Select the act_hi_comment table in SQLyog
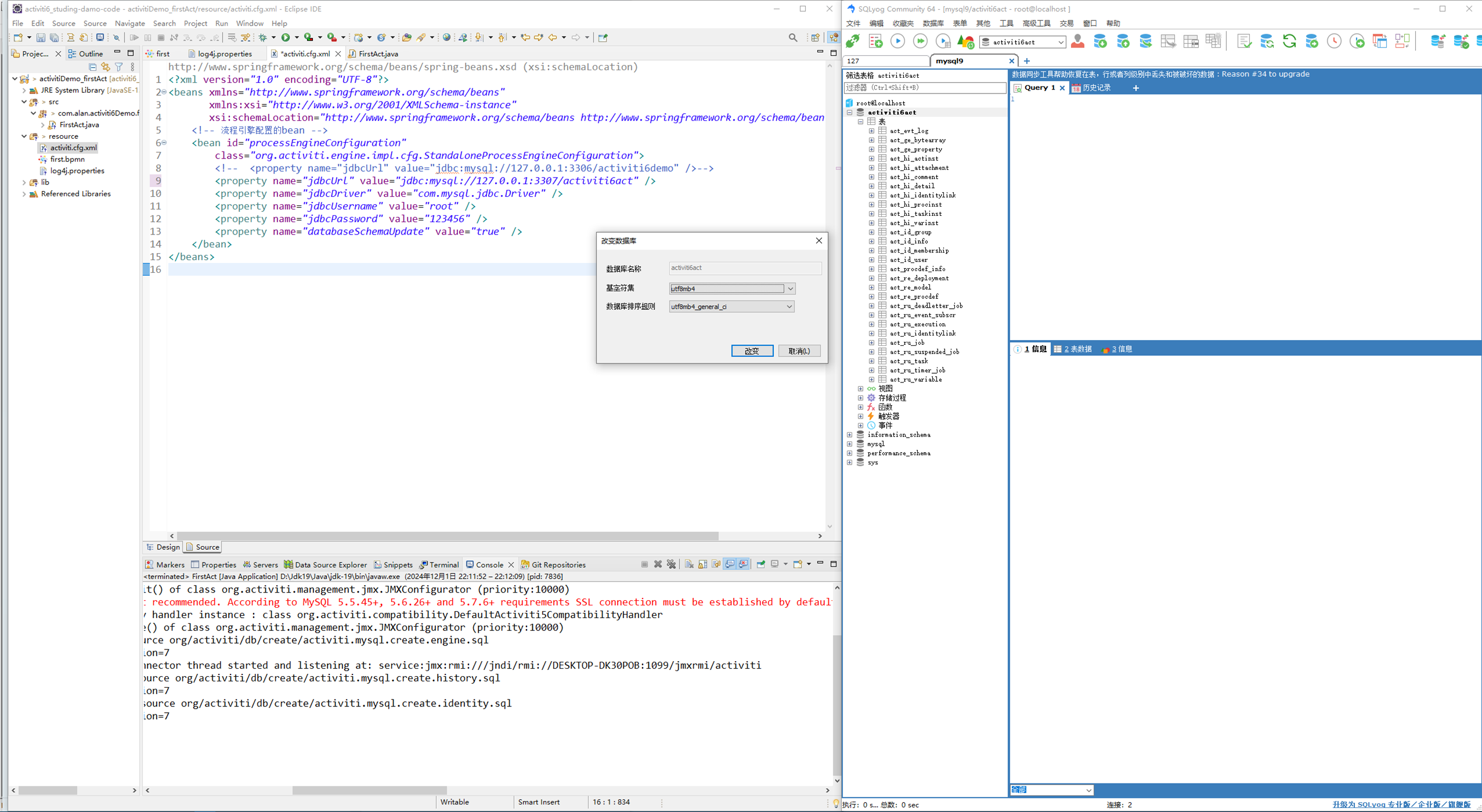This screenshot has width=1482, height=812. (x=914, y=177)
